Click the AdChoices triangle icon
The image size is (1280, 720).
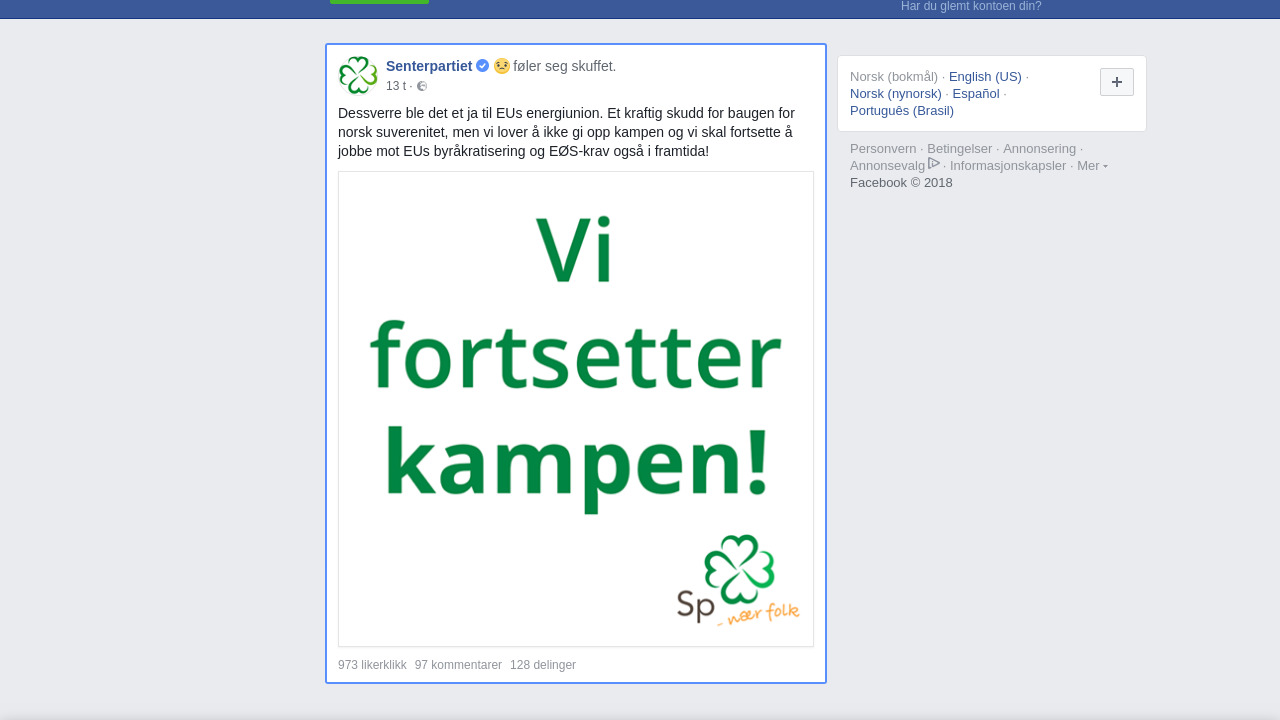[x=934, y=163]
